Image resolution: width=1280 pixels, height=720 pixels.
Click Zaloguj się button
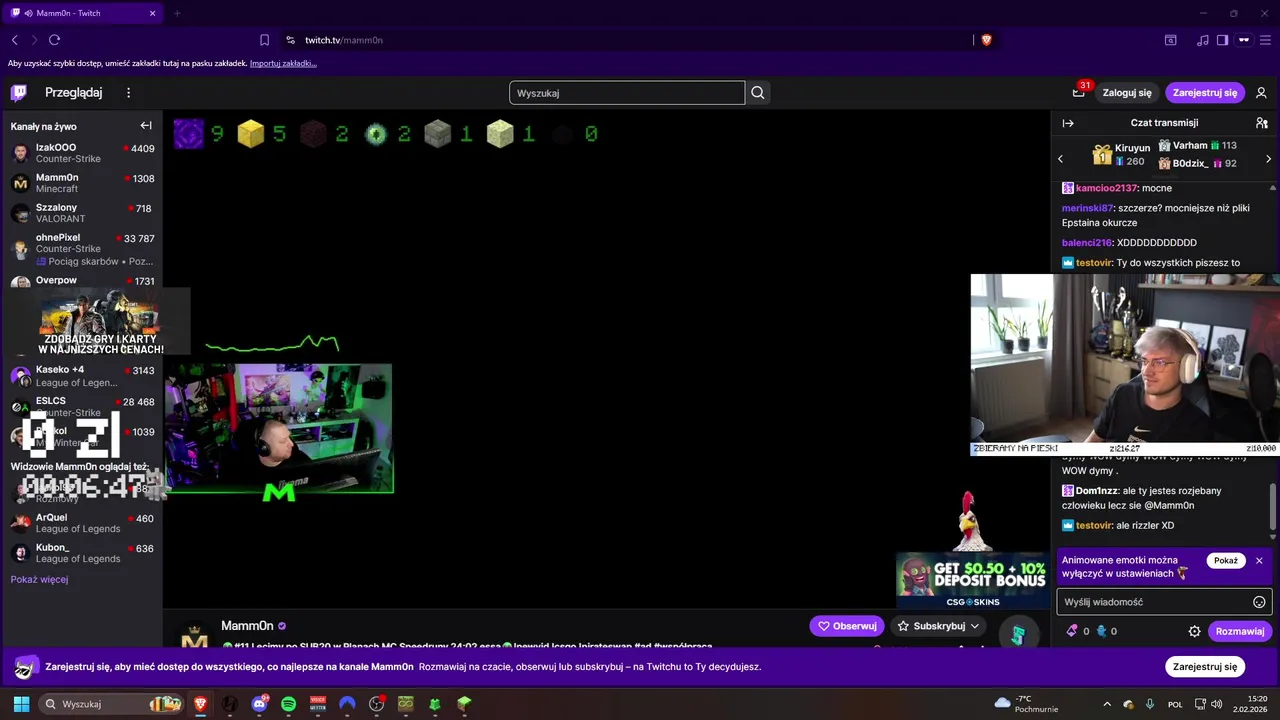(1127, 93)
